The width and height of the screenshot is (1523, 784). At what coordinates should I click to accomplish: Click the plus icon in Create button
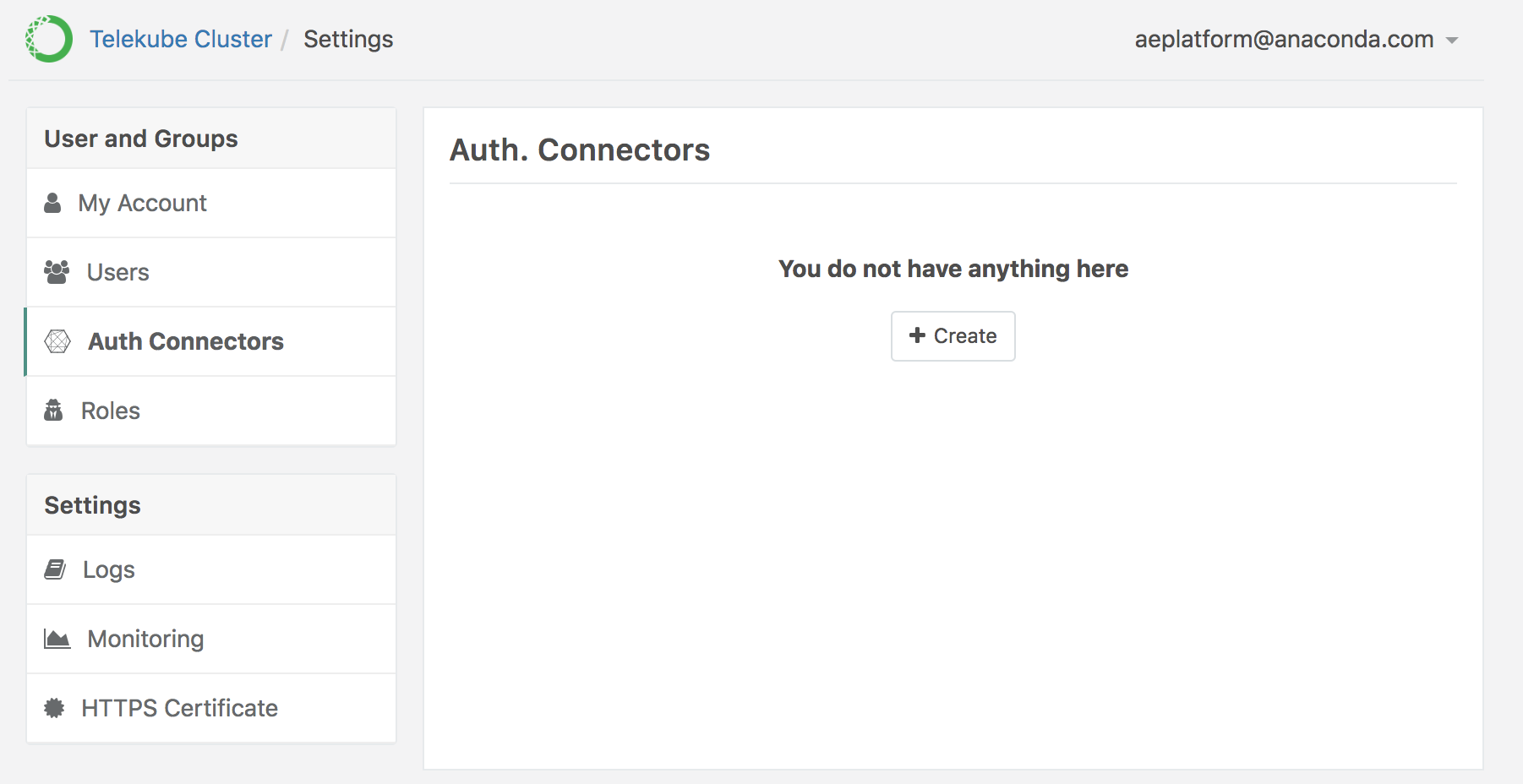[917, 335]
